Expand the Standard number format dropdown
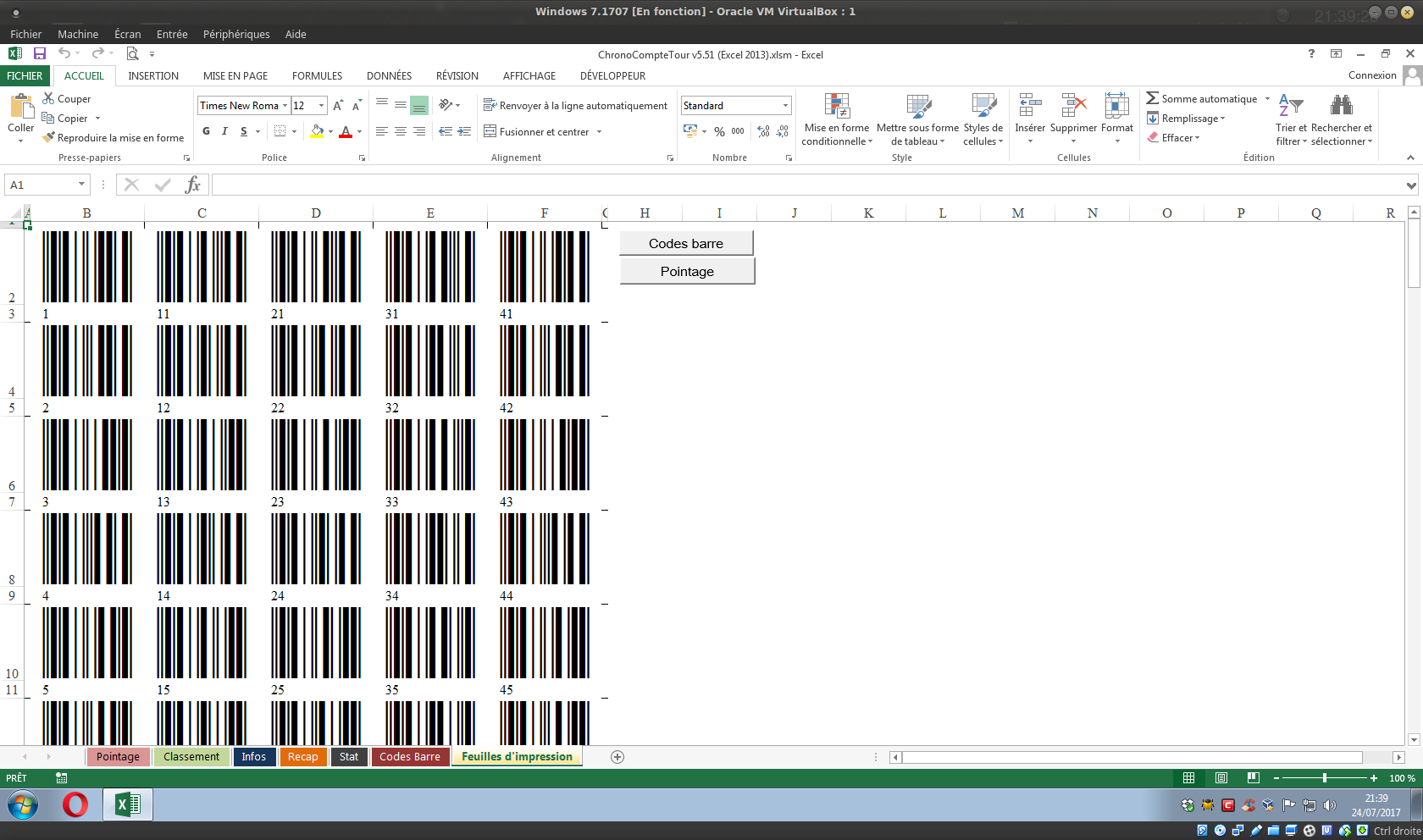The image size is (1423, 840). [x=785, y=106]
